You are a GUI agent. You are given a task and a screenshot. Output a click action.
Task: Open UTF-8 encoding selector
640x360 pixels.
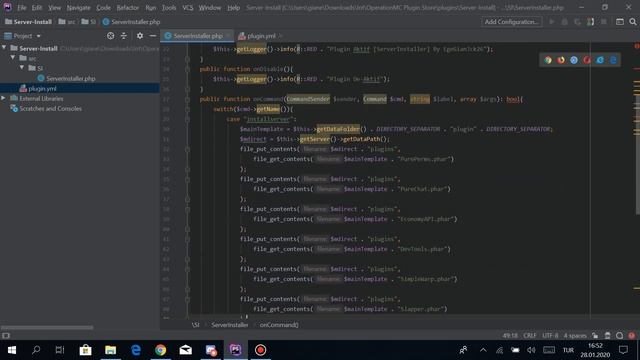pyautogui.click(x=550, y=336)
